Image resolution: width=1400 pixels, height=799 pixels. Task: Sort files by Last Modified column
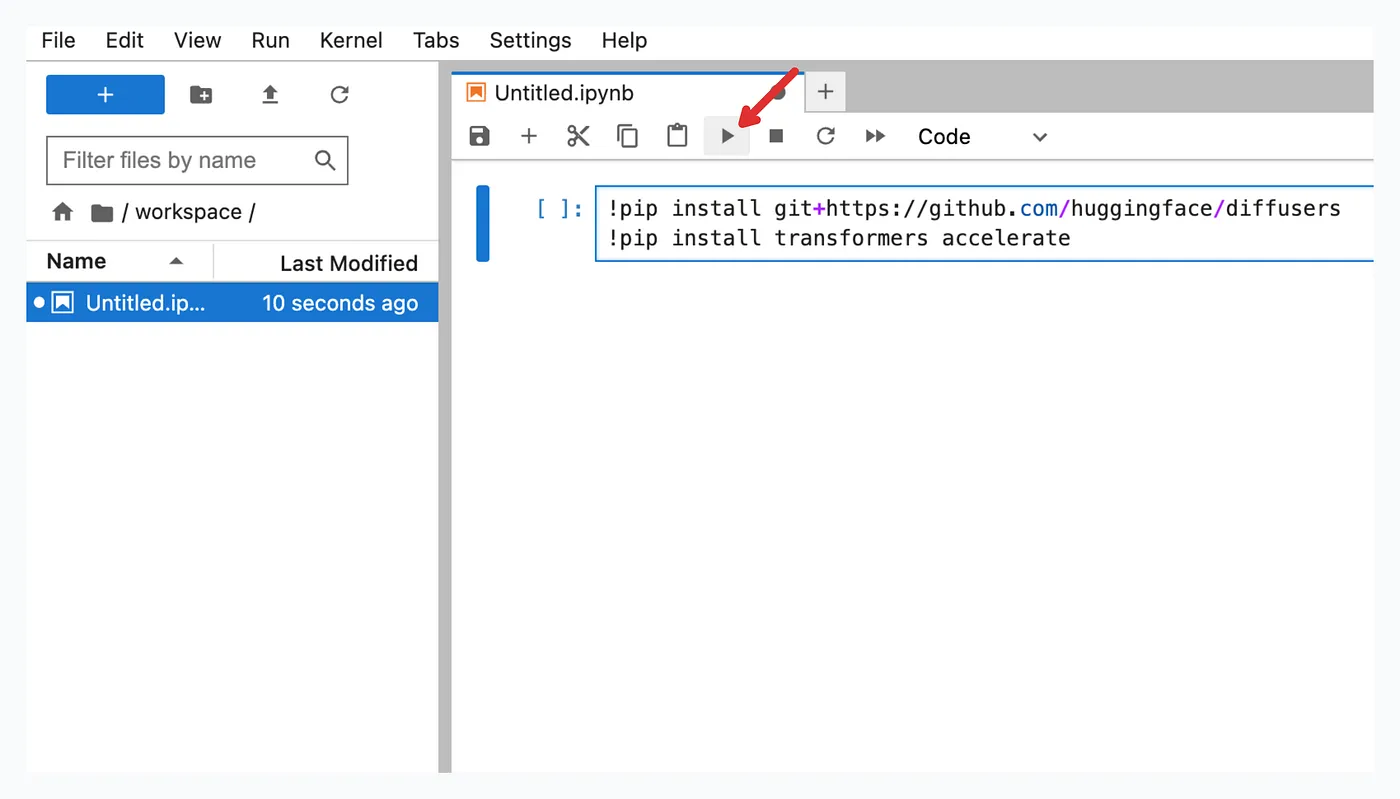point(327,263)
